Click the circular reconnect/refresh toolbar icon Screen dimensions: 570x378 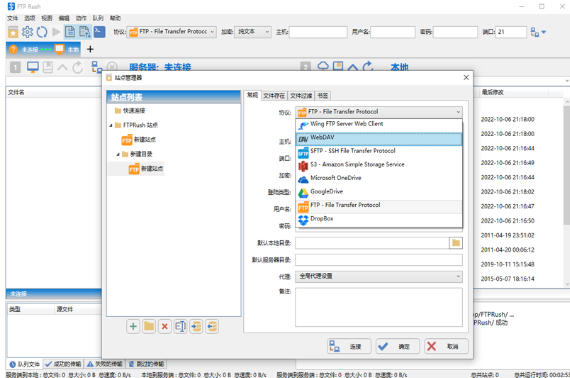[x=42, y=32]
